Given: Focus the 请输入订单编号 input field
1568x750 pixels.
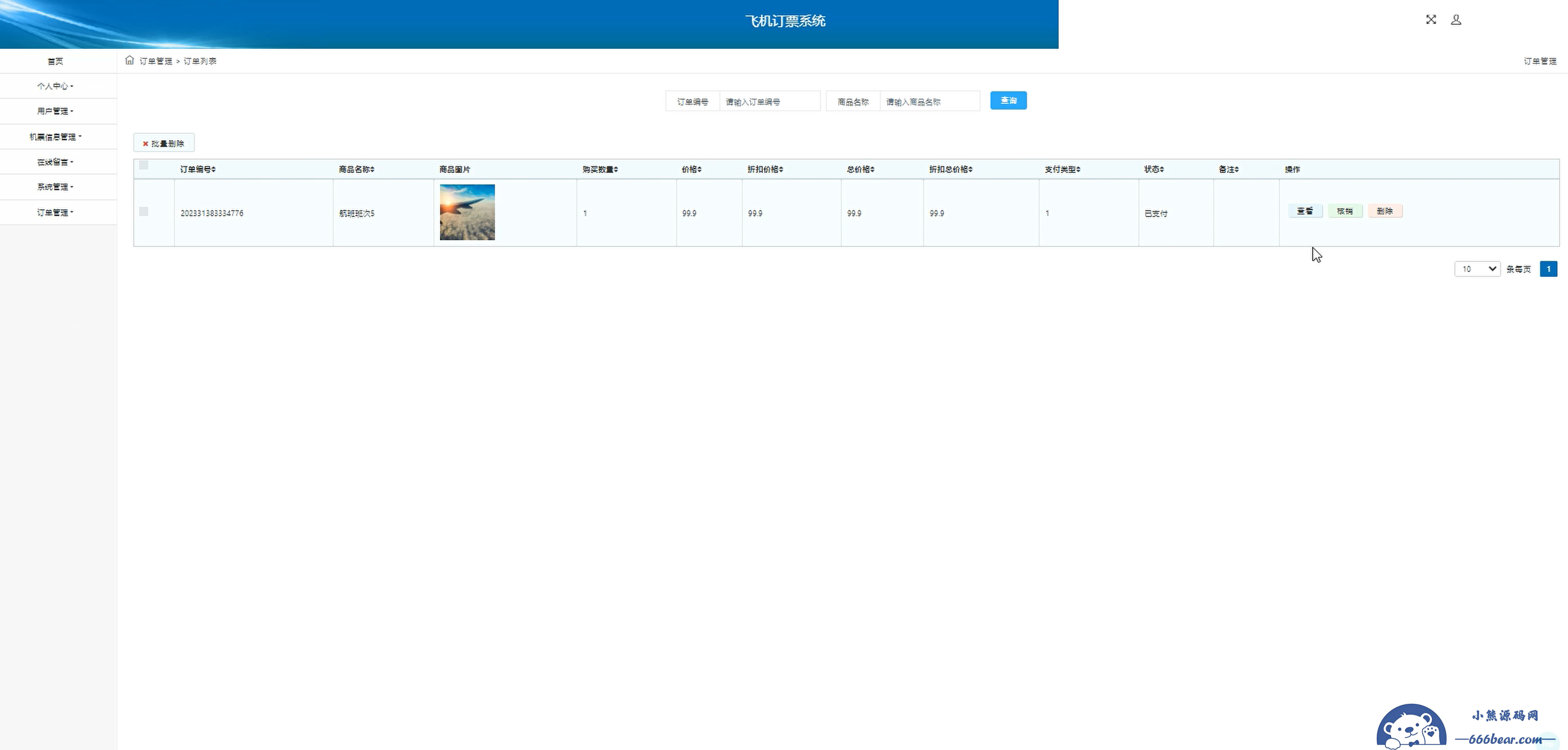Looking at the screenshot, I should click(x=770, y=101).
